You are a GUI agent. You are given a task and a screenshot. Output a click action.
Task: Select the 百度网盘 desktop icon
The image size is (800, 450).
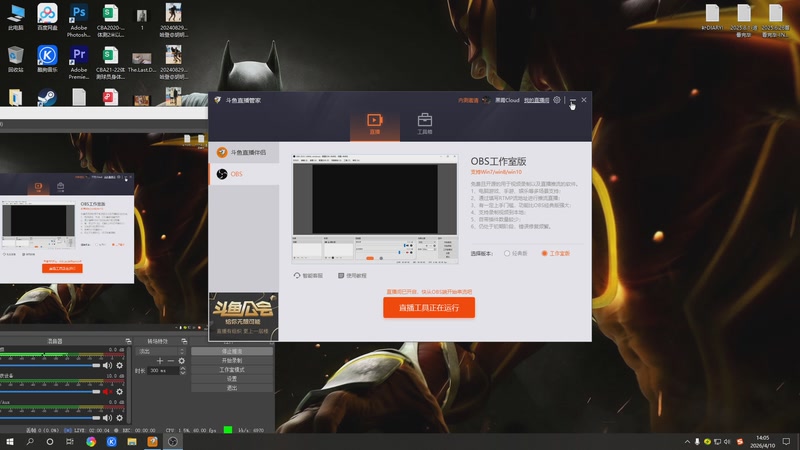[47, 18]
